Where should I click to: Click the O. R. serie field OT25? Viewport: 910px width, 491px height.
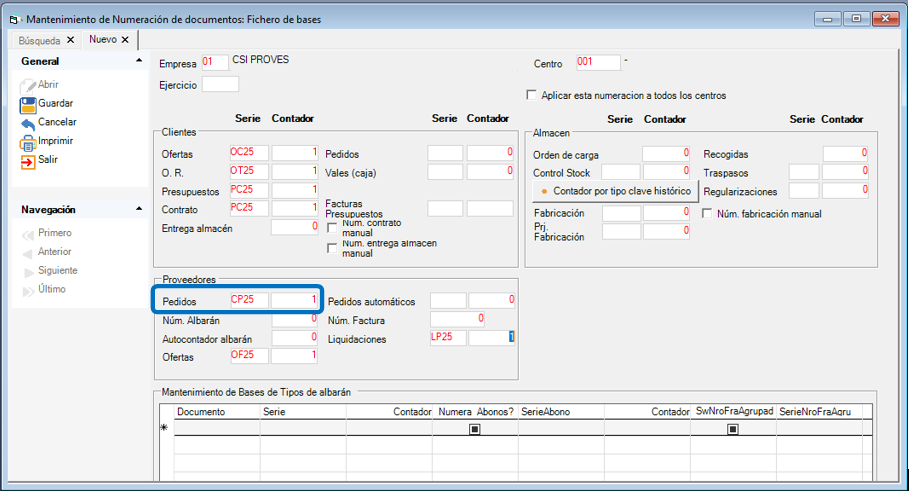pyautogui.click(x=249, y=171)
